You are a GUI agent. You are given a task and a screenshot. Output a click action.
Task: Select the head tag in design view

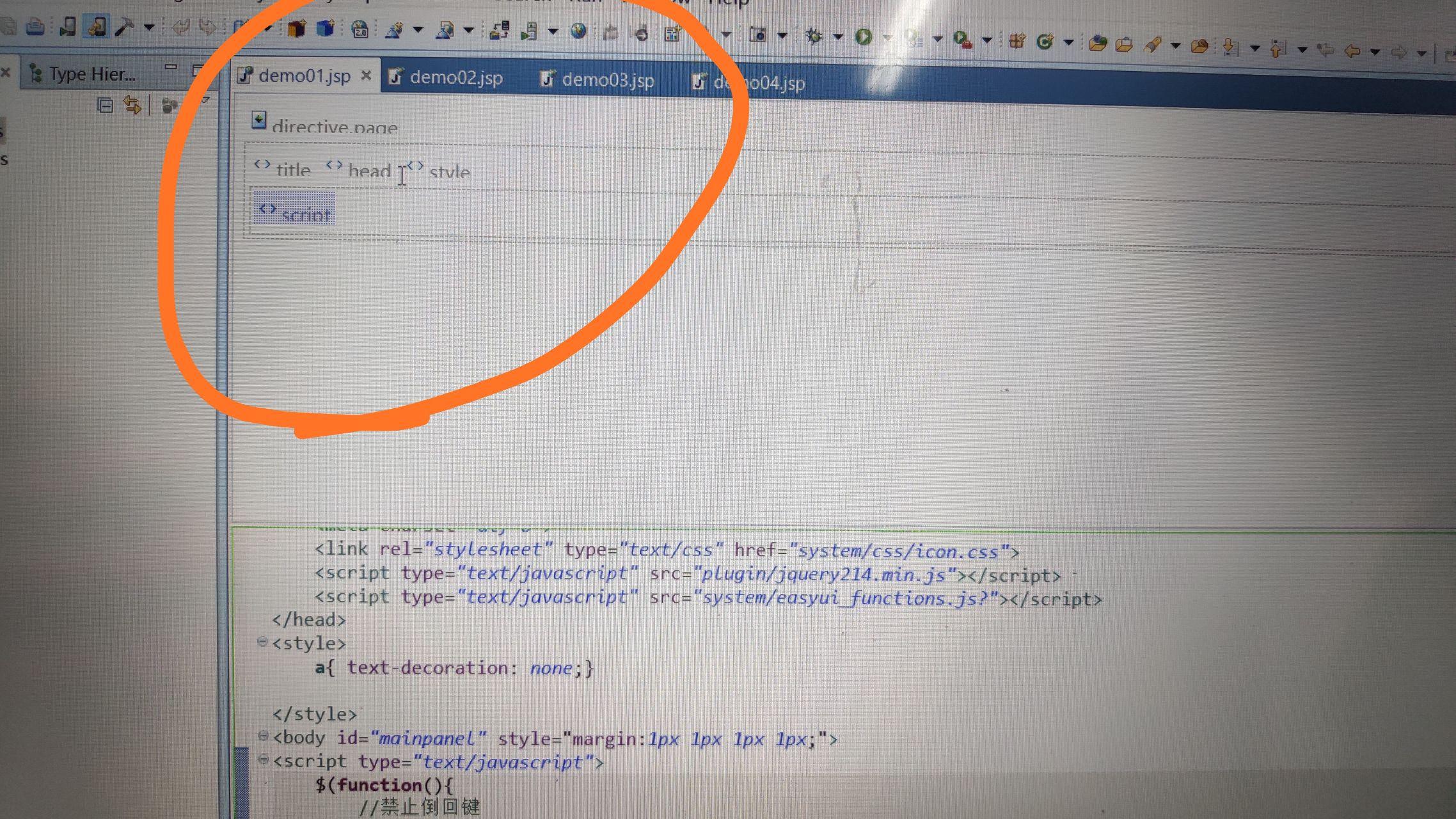click(358, 170)
